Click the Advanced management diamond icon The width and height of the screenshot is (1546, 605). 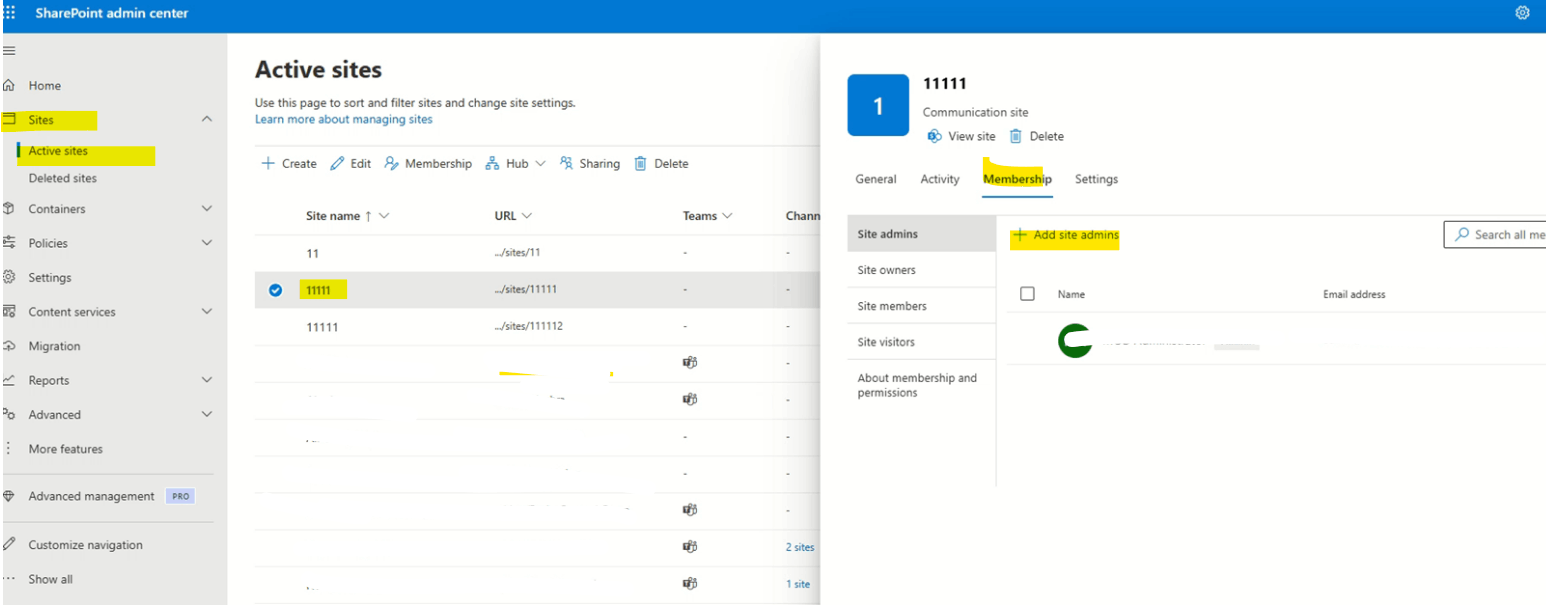tap(9, 496)
